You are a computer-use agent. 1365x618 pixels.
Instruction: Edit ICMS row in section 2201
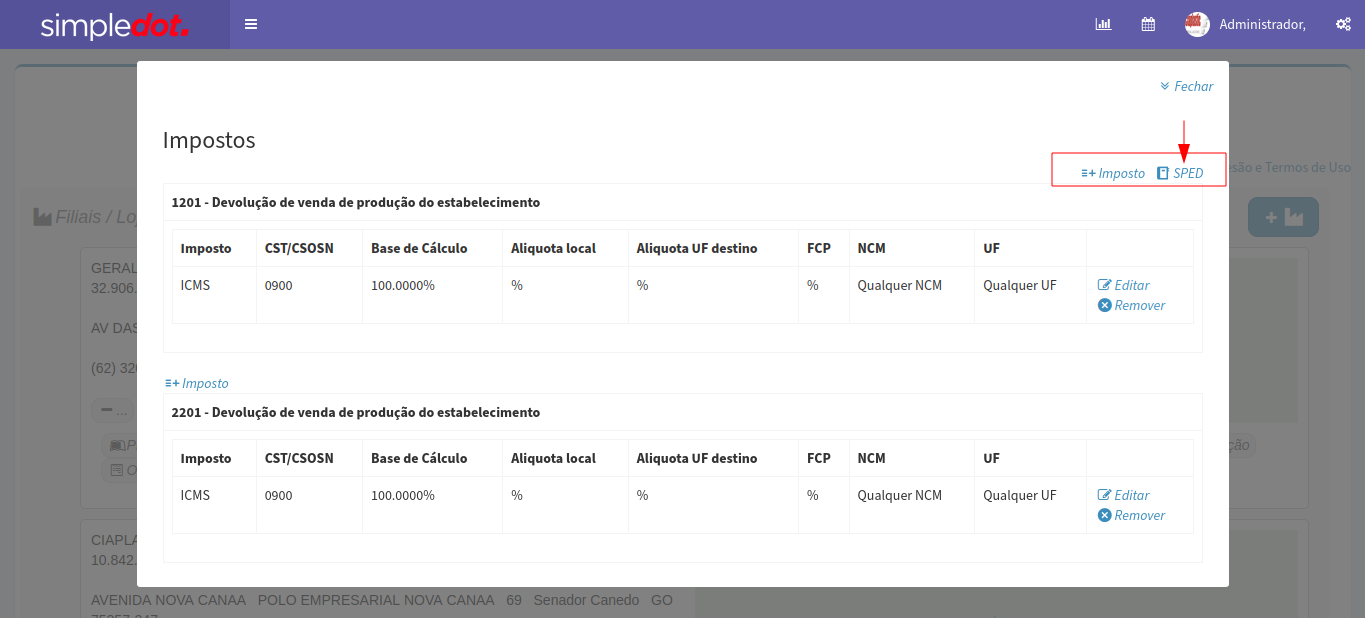pyautogui.click(x=1124, y=495)
